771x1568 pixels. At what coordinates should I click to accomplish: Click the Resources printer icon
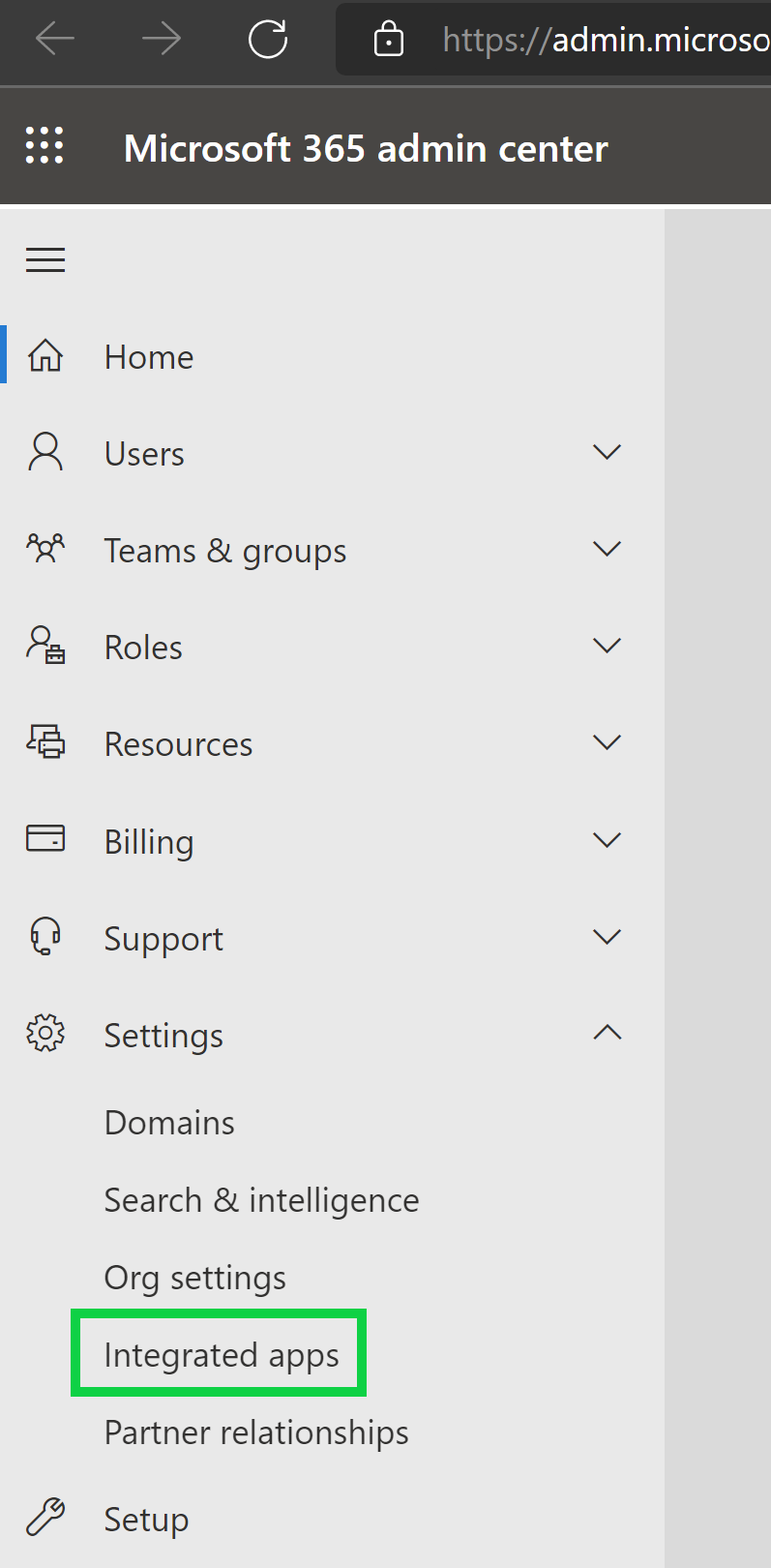click(x=45, y=742)
